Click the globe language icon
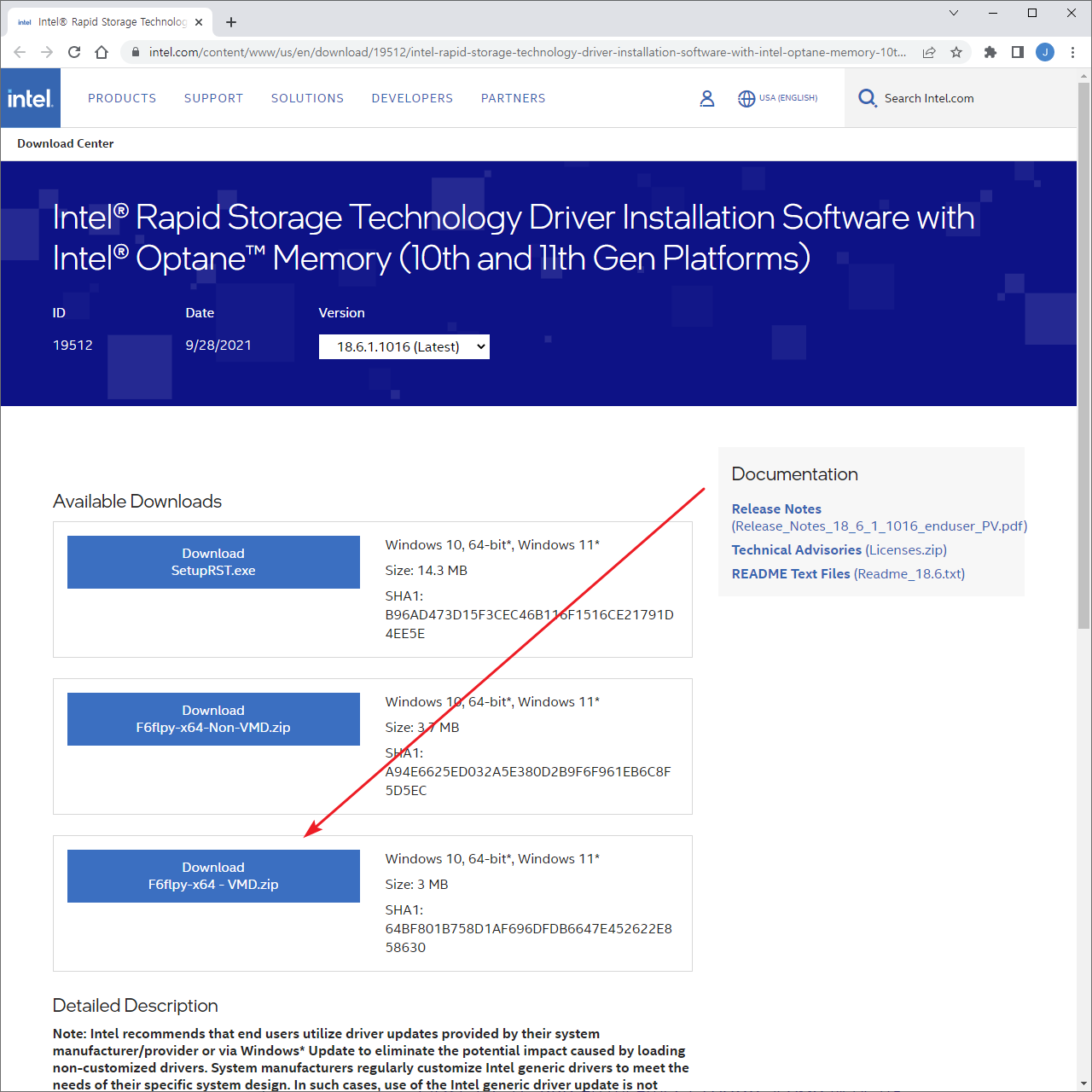 (x=746, y=99)
